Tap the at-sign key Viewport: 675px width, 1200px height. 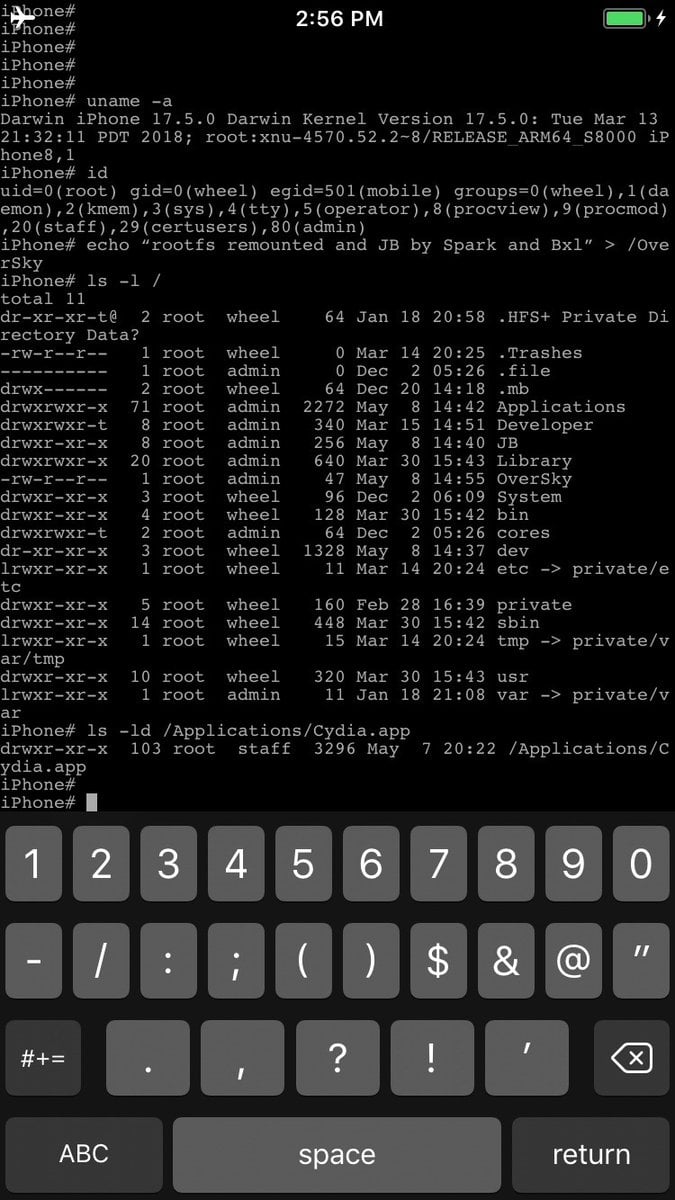pos(573,960)
